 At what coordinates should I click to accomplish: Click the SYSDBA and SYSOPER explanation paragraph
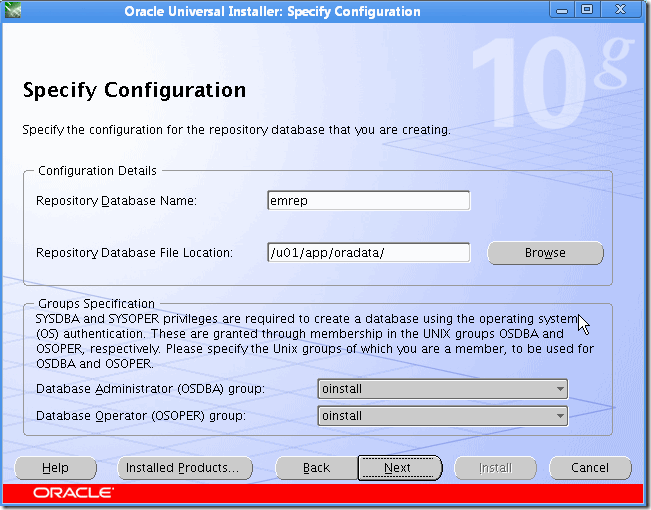[315, 341]
